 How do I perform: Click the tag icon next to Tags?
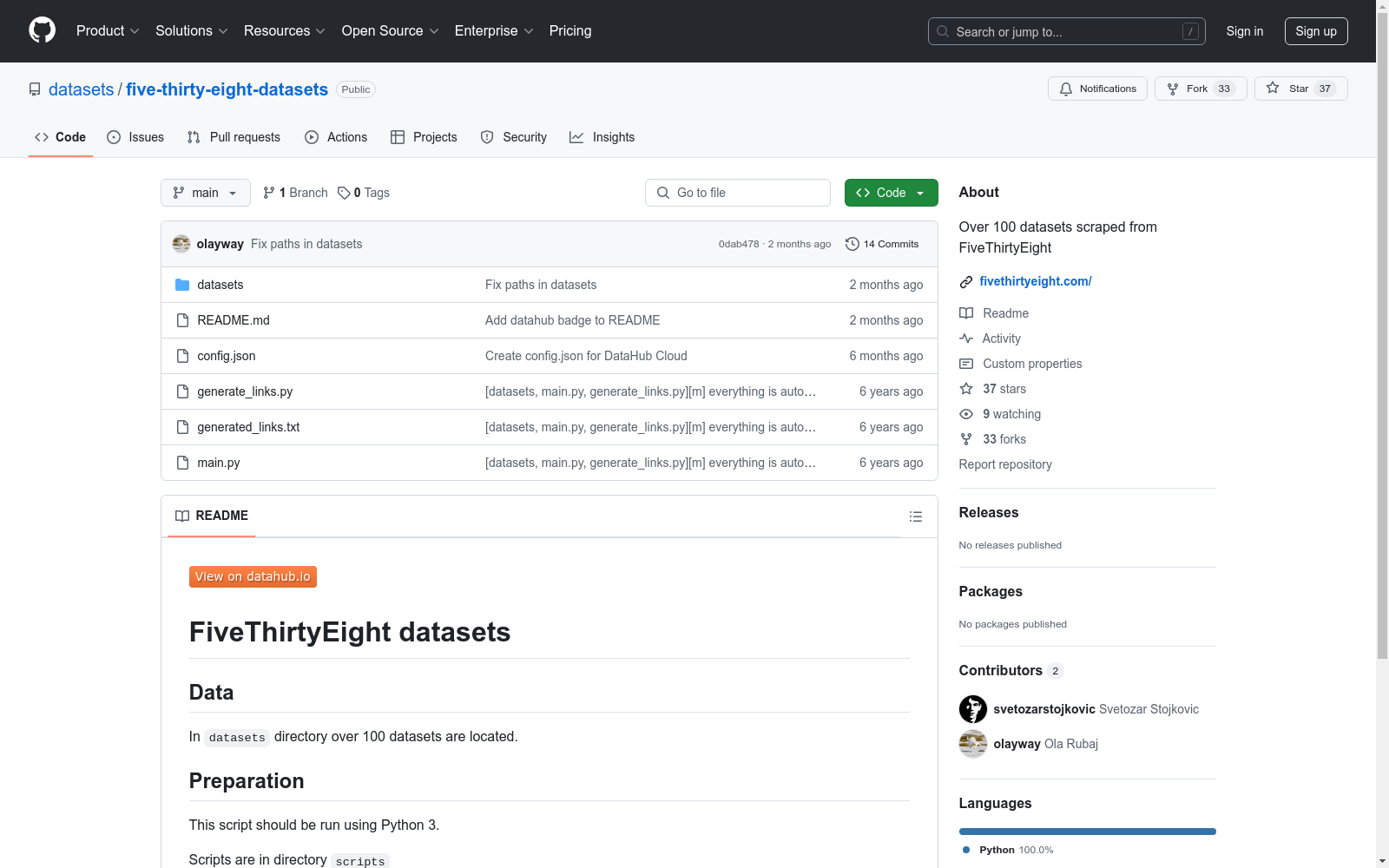tap(344, 193)
